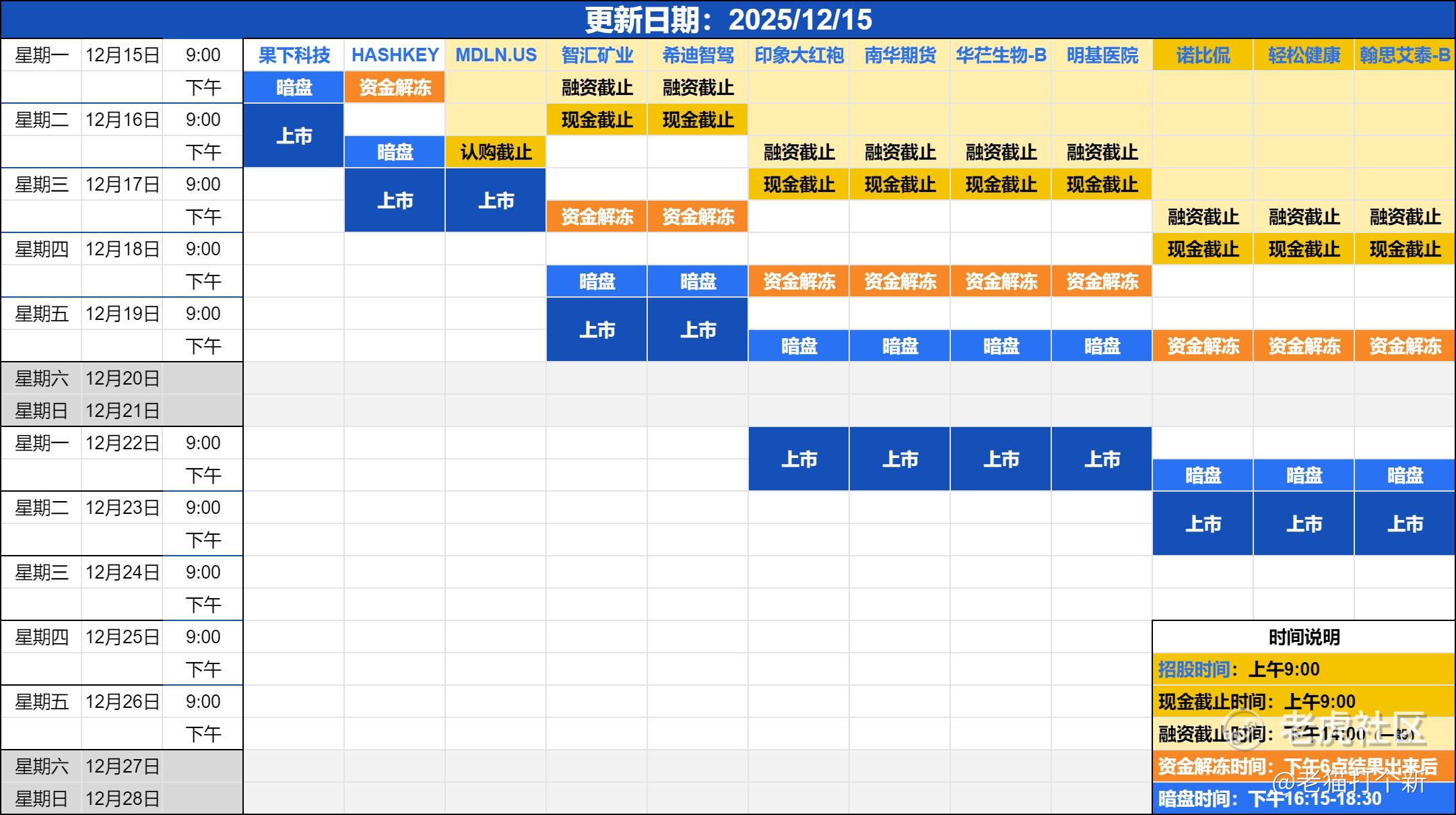Select the HASHKEY column header

pyautogui.click(x=395, y=55)
